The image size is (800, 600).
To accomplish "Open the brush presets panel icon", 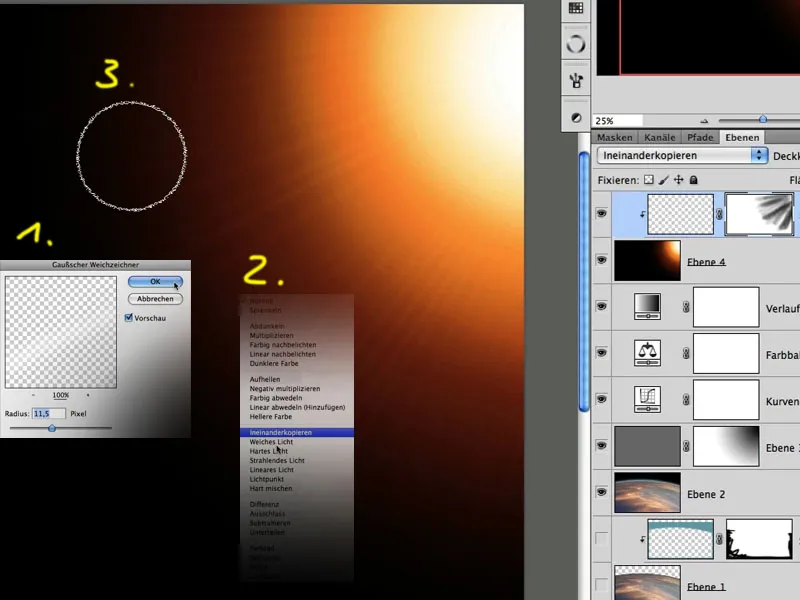I will (576, 81).
